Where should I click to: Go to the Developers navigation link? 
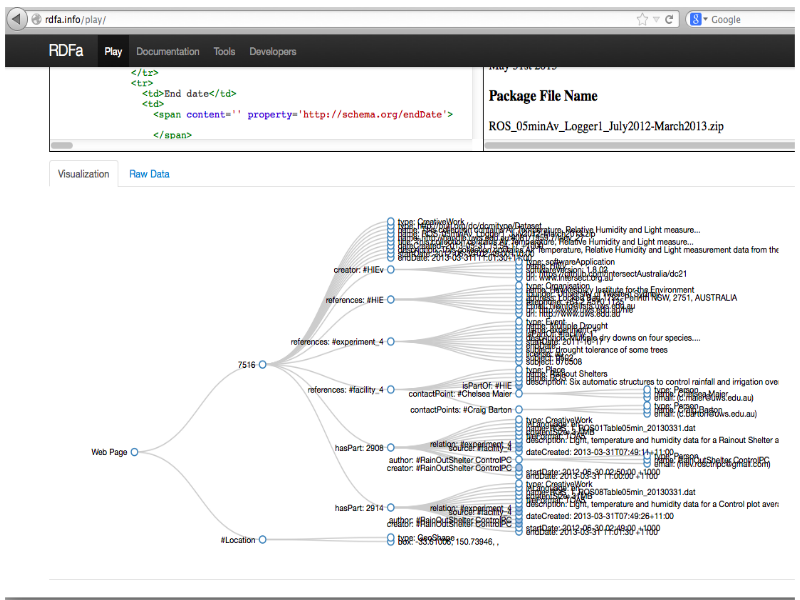click(273, 51)
